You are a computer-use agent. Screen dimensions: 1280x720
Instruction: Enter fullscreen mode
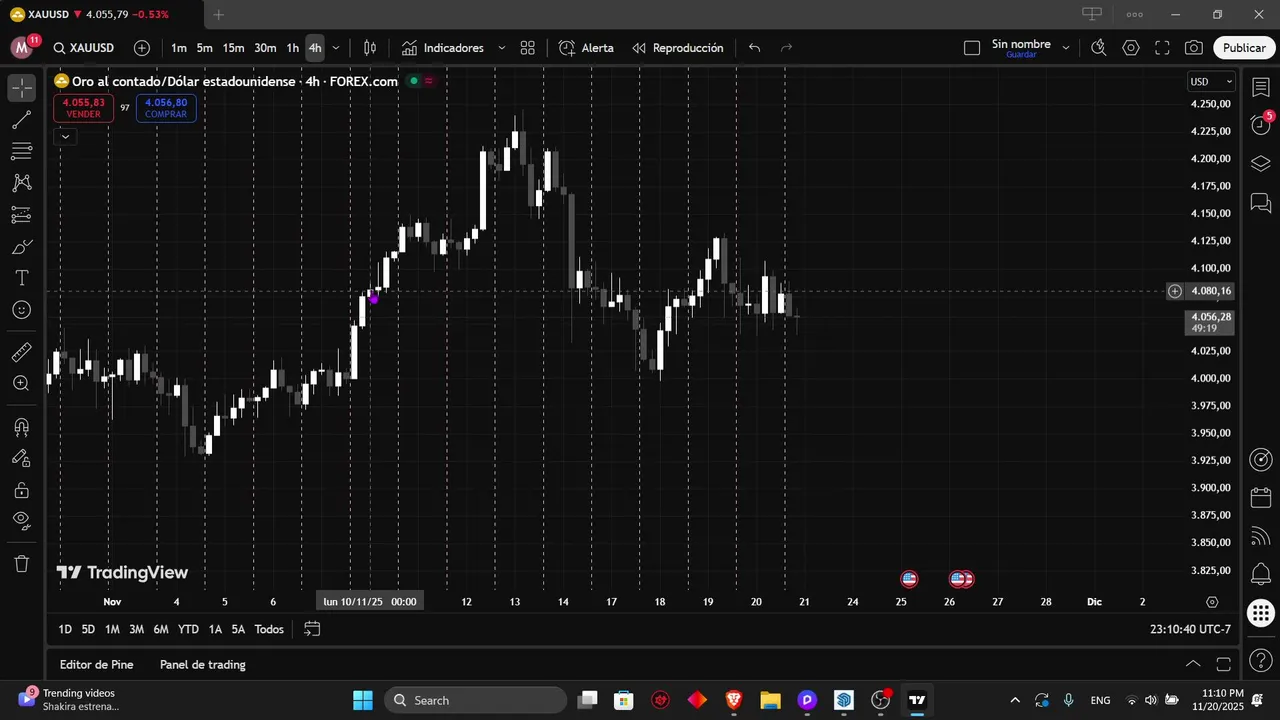1162,48
